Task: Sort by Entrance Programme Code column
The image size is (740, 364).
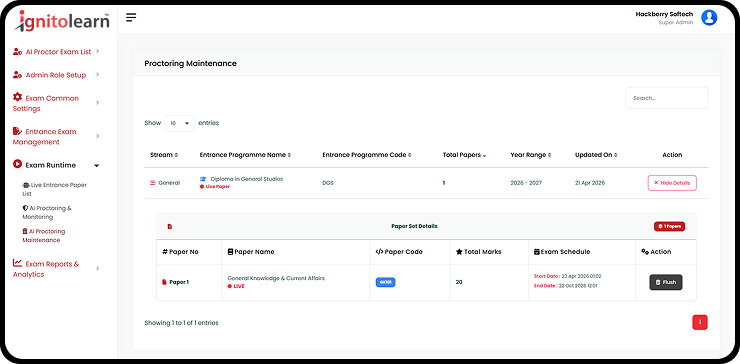Action: tap(367, 155)
